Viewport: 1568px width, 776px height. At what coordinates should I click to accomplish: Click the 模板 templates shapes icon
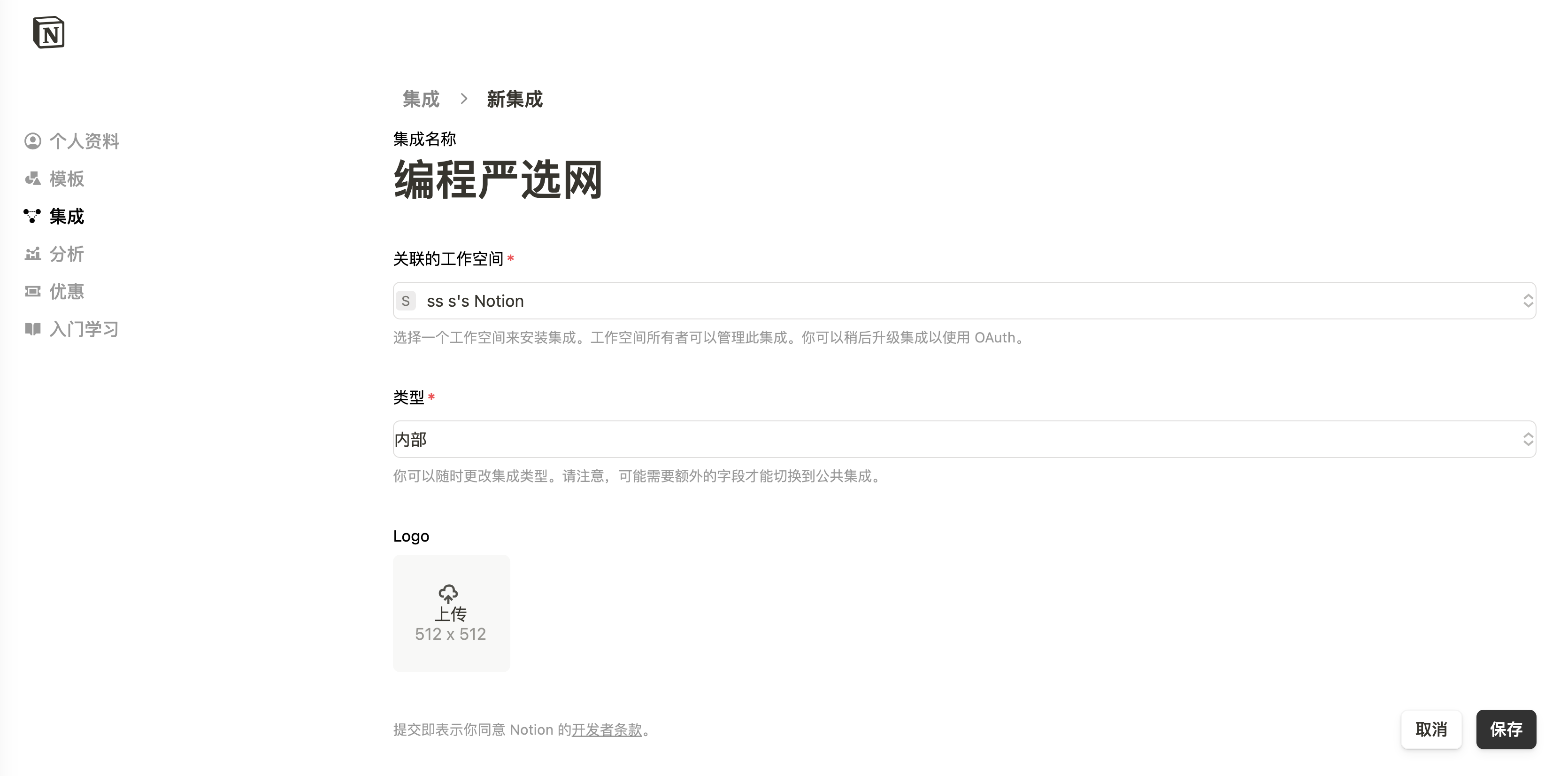[x=33, y=179]
